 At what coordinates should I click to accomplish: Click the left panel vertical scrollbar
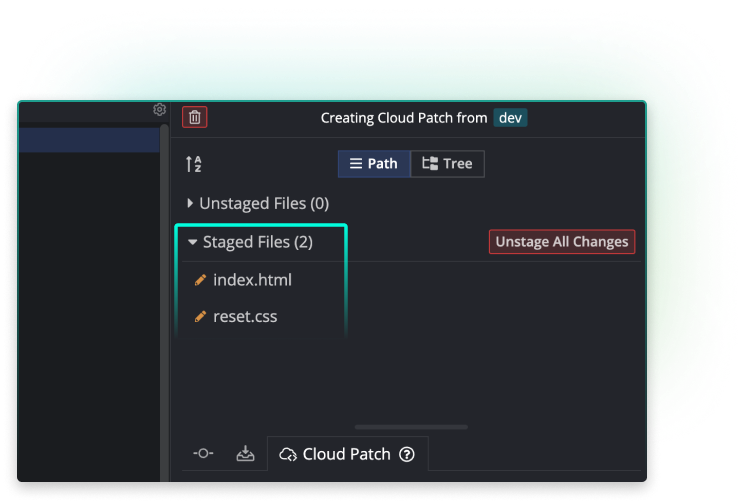(165, 300)
